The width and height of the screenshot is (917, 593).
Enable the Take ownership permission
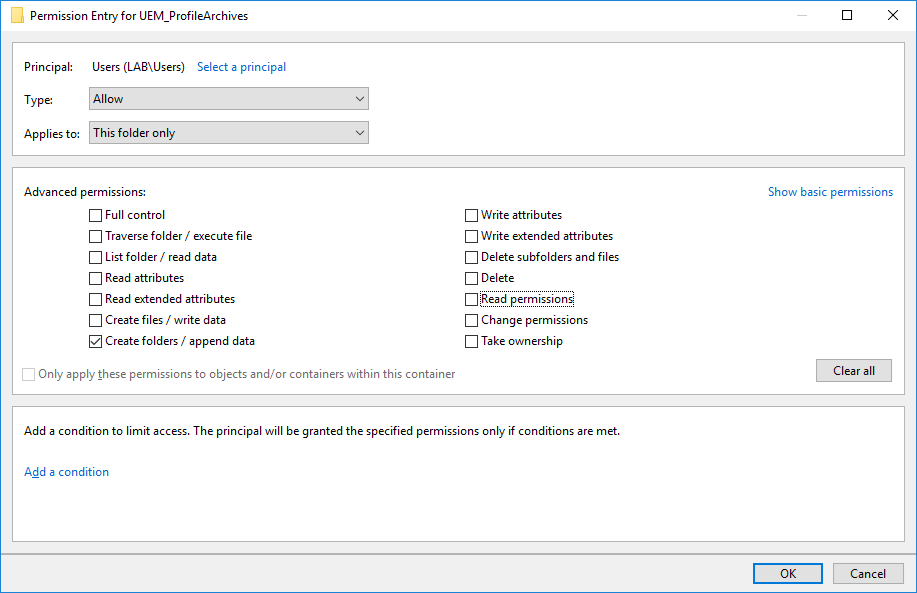pos(472,341)
